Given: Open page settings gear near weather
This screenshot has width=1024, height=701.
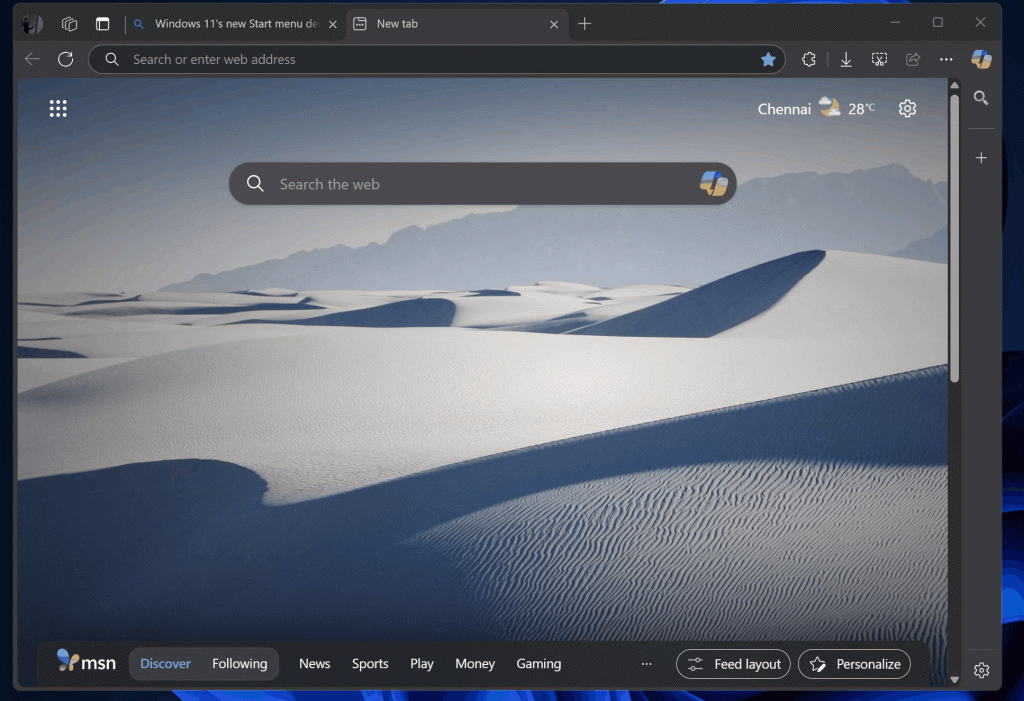Looking at the screenshot, I should tap(907, 108).
